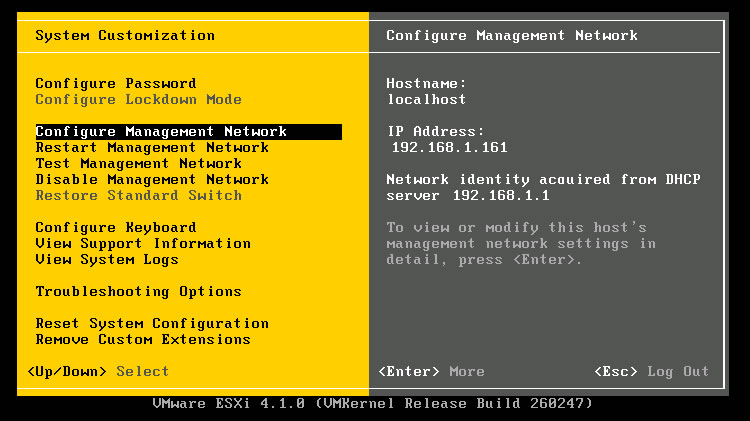Open View Support Information
The image size is (750, 421).
(x=143, y=244)
